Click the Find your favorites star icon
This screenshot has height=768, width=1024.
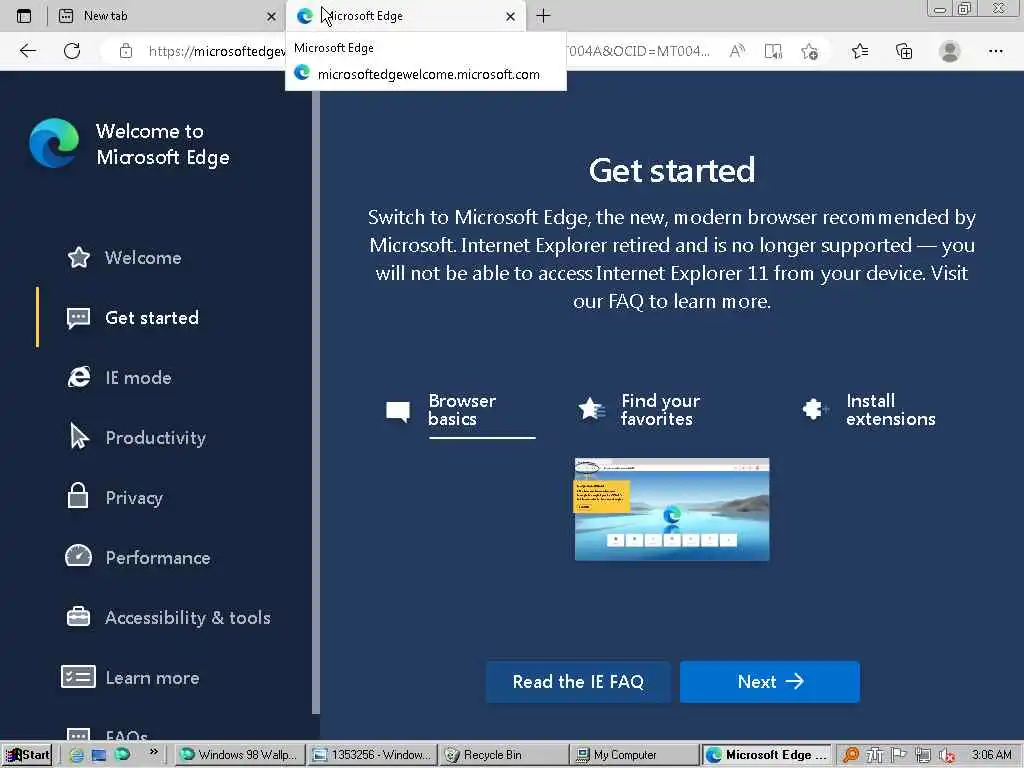592,409
